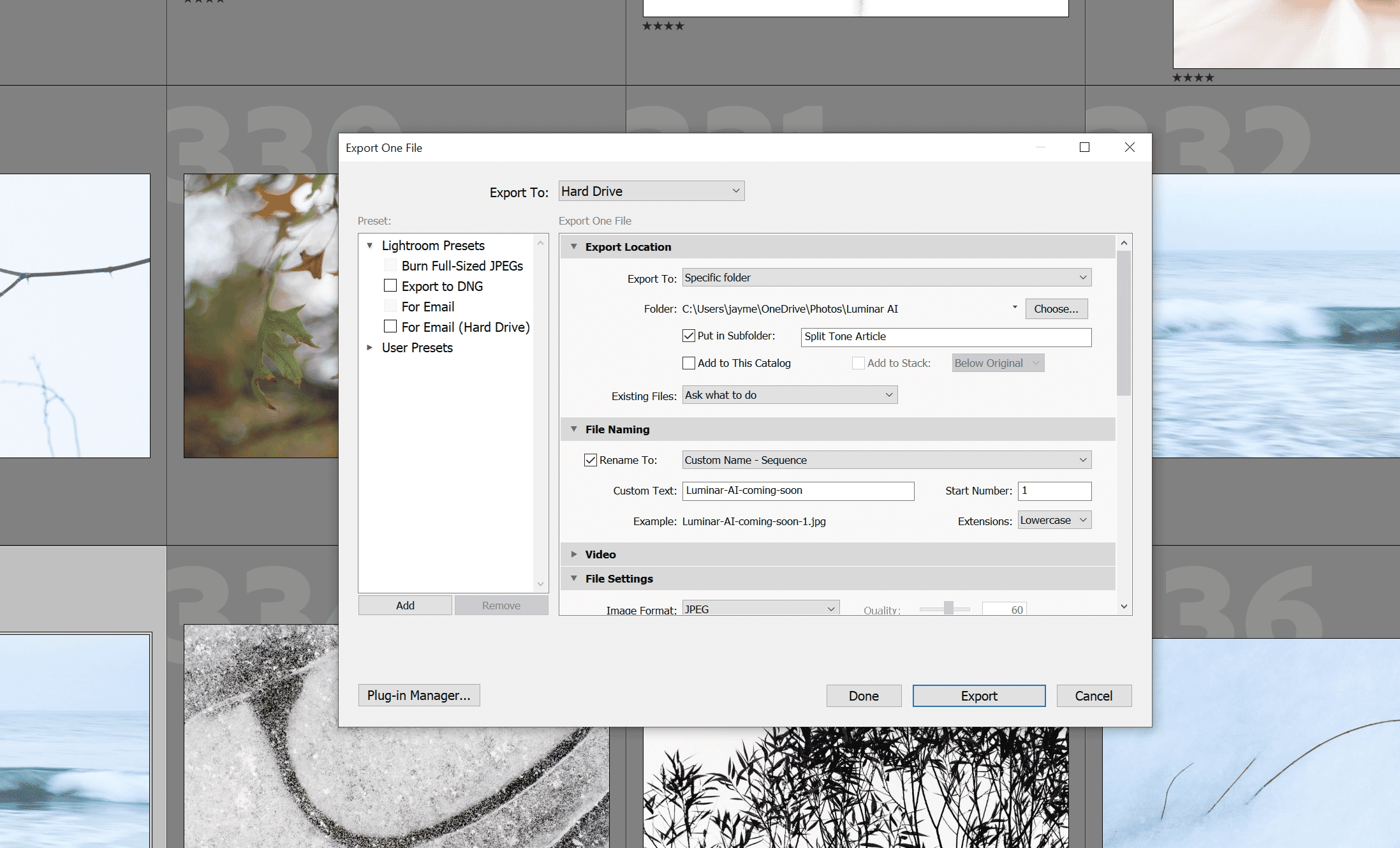This screenshot has width=1400, height=848.
Task: Click the Choose folder button
Action: pos(1056,308)
